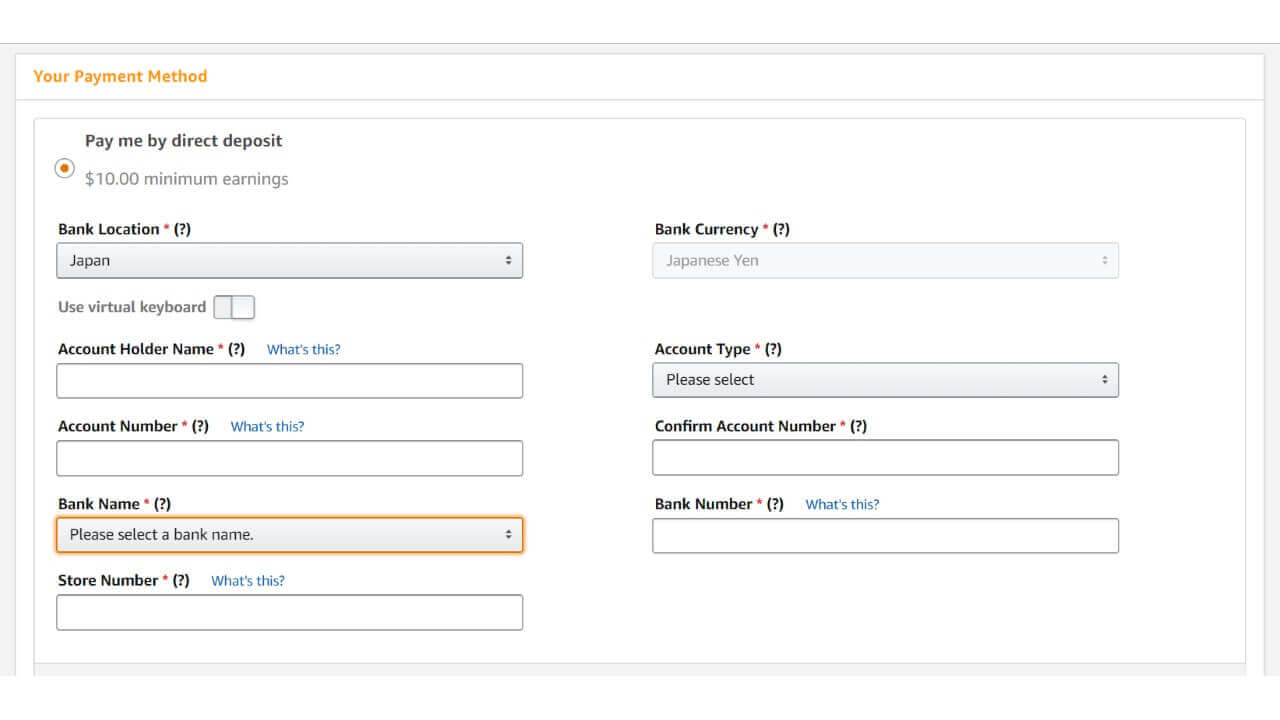This screenshot has height=720, width=1280.
Task: Open the Bank Name selection dropdown
Action: [289, 535]
